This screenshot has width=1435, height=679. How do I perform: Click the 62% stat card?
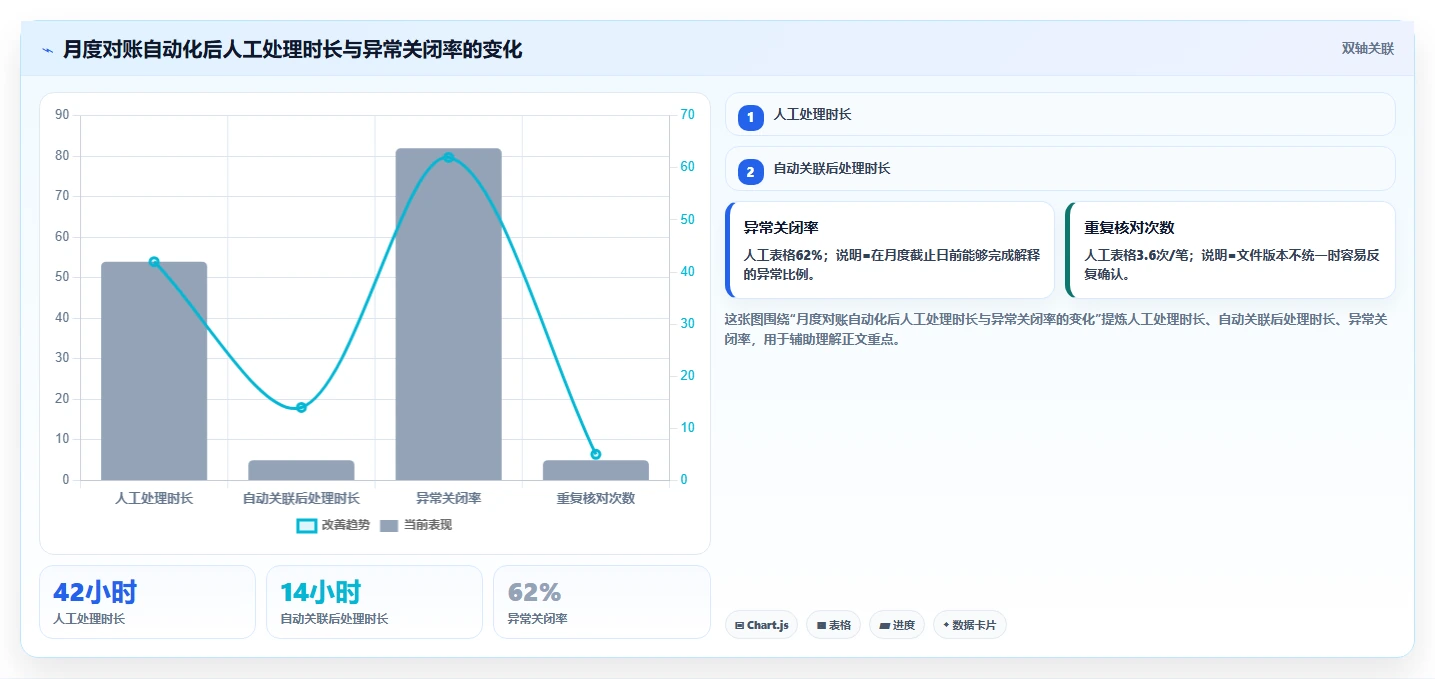pyautogui.click(x=602, y=602)
